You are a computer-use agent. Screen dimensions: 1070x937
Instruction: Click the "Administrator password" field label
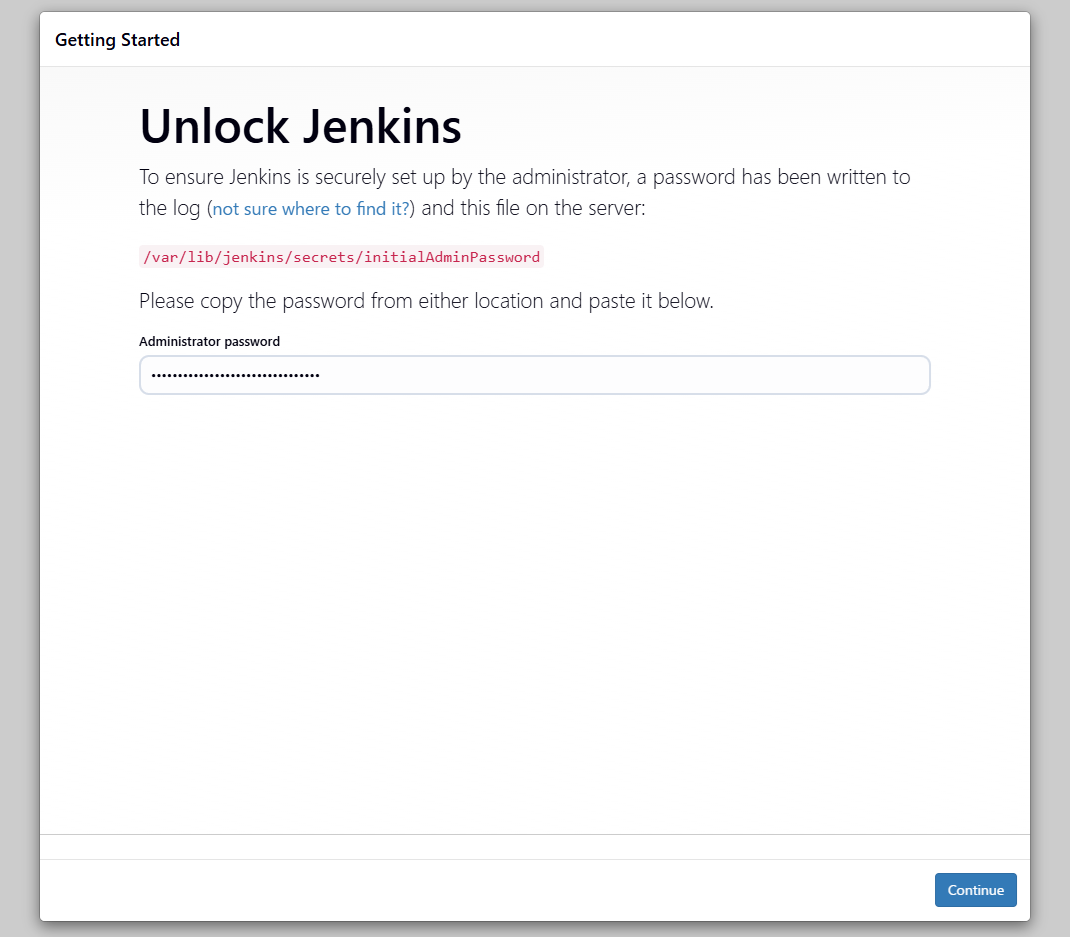tap(209, 341)
